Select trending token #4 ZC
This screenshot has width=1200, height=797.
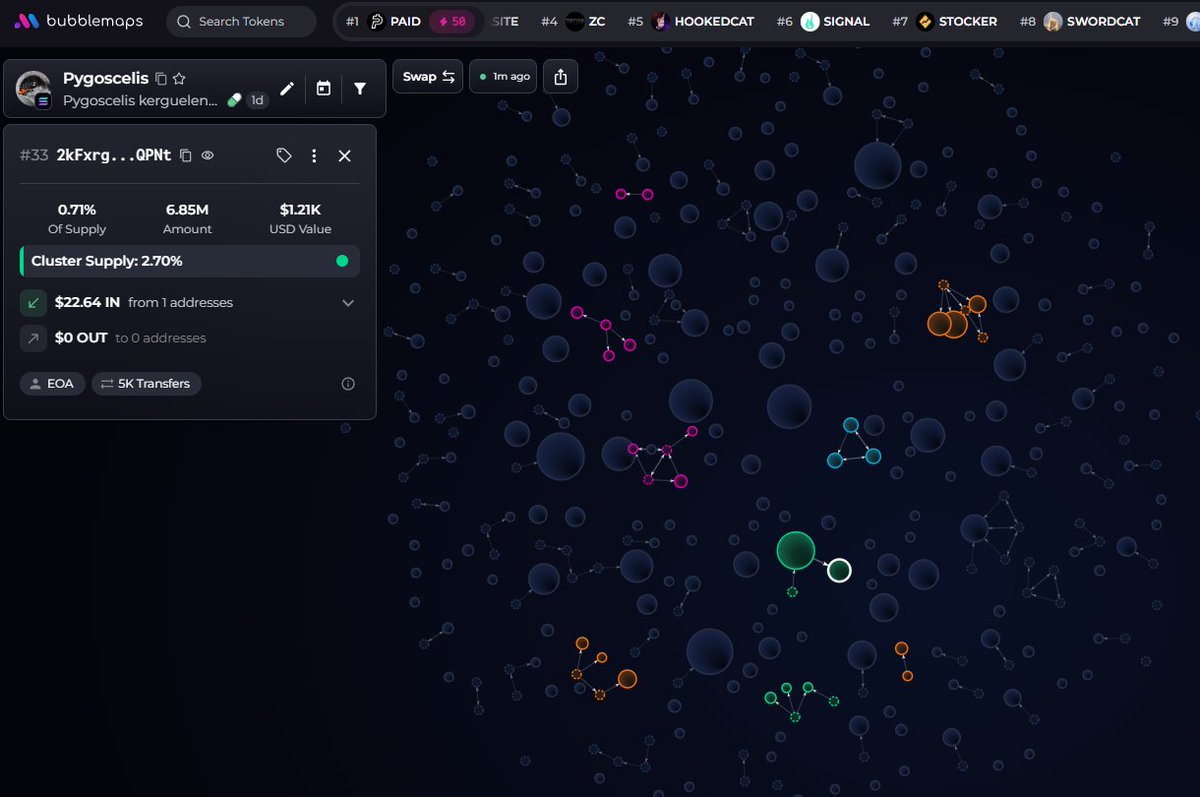click(x=572, y=21)
